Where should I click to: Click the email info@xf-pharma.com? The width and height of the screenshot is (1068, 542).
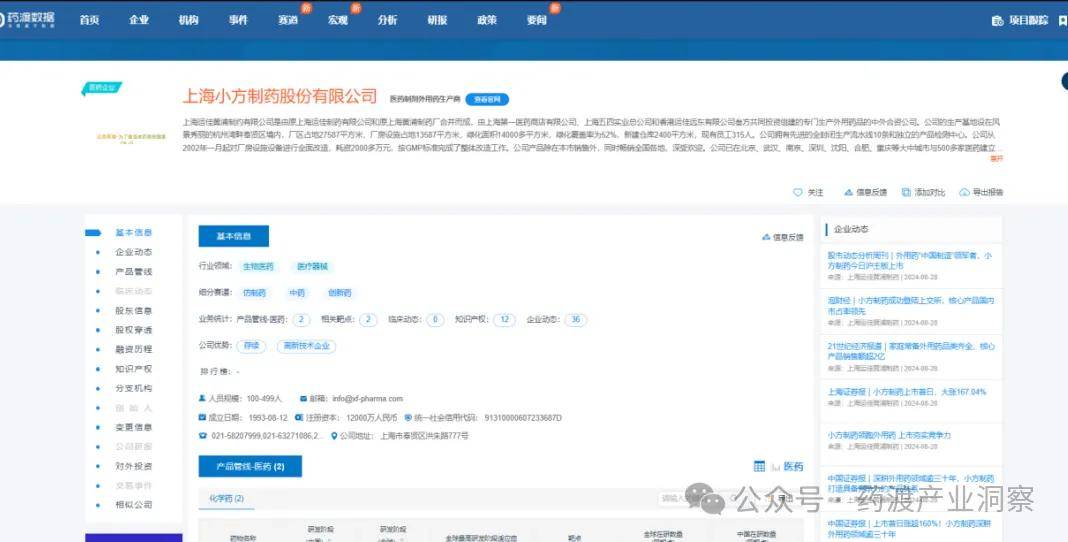[x=368, y=398]
